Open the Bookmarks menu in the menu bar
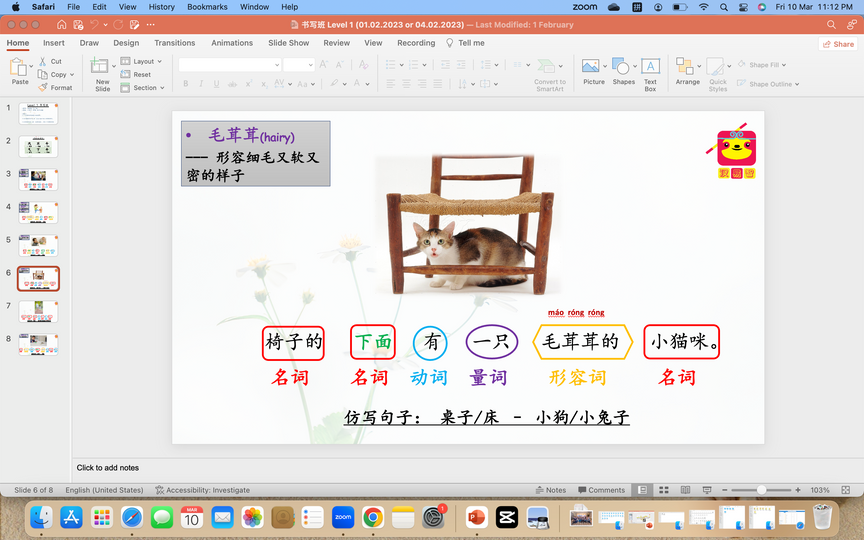 click(x=207, y=7)
